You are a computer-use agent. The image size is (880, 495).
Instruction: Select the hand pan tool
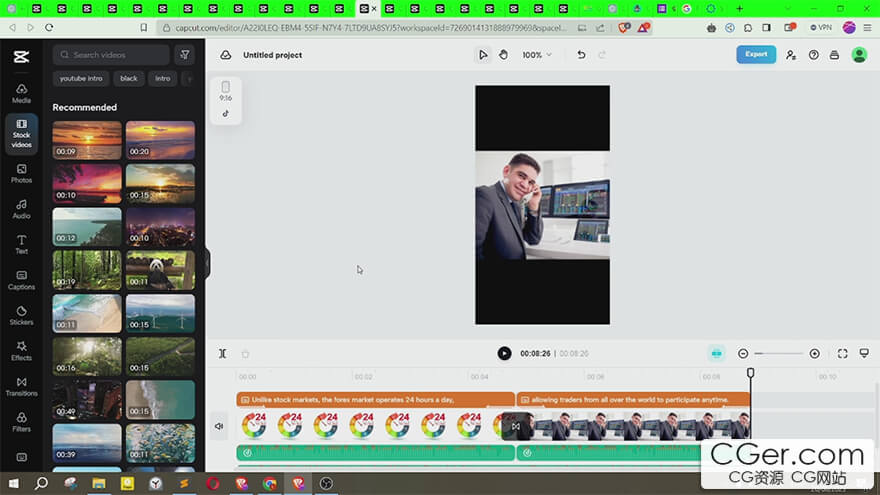(x=503, y=54)
